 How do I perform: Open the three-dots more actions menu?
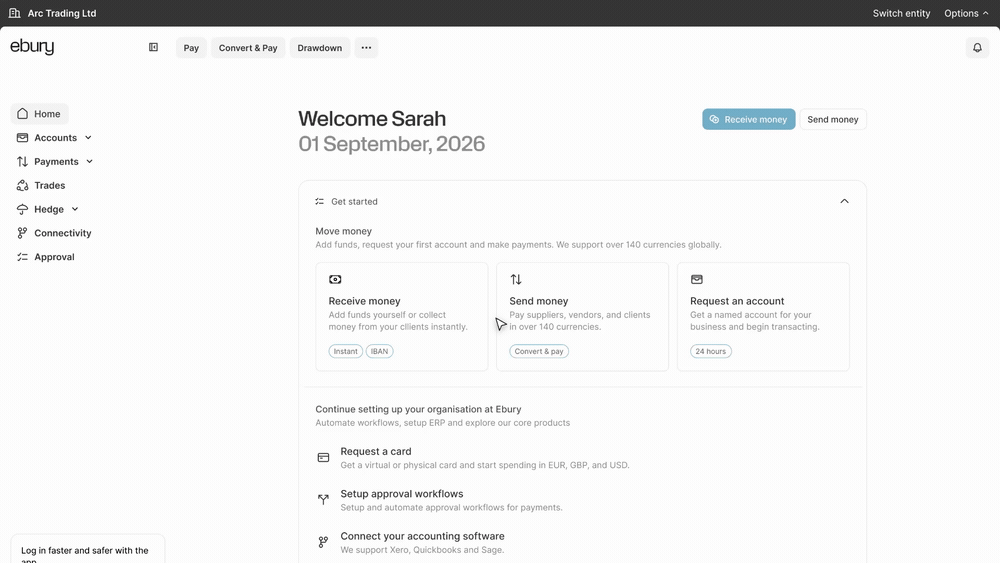click(366, 48)
